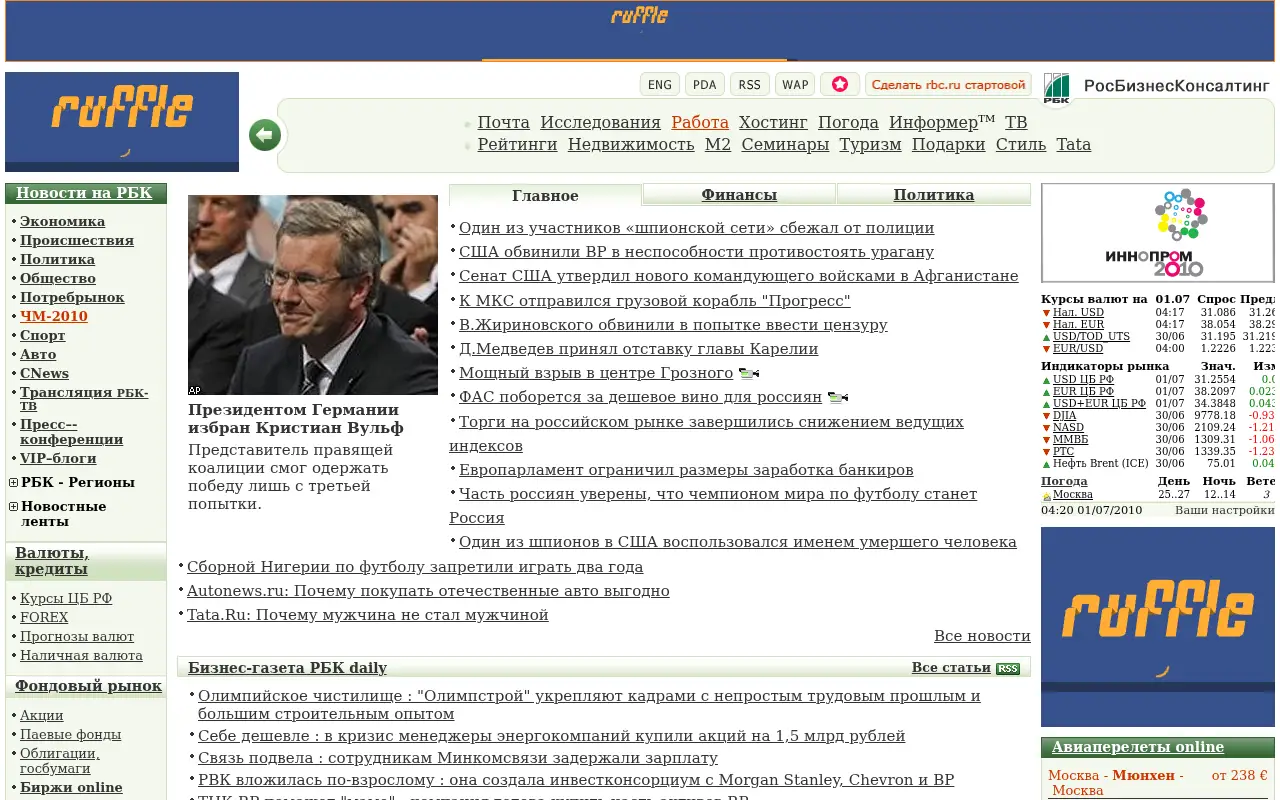Click the red star bookmark icon
Image resolution: width=1280 pixels, height=800 pixels.
coord(840,84)
